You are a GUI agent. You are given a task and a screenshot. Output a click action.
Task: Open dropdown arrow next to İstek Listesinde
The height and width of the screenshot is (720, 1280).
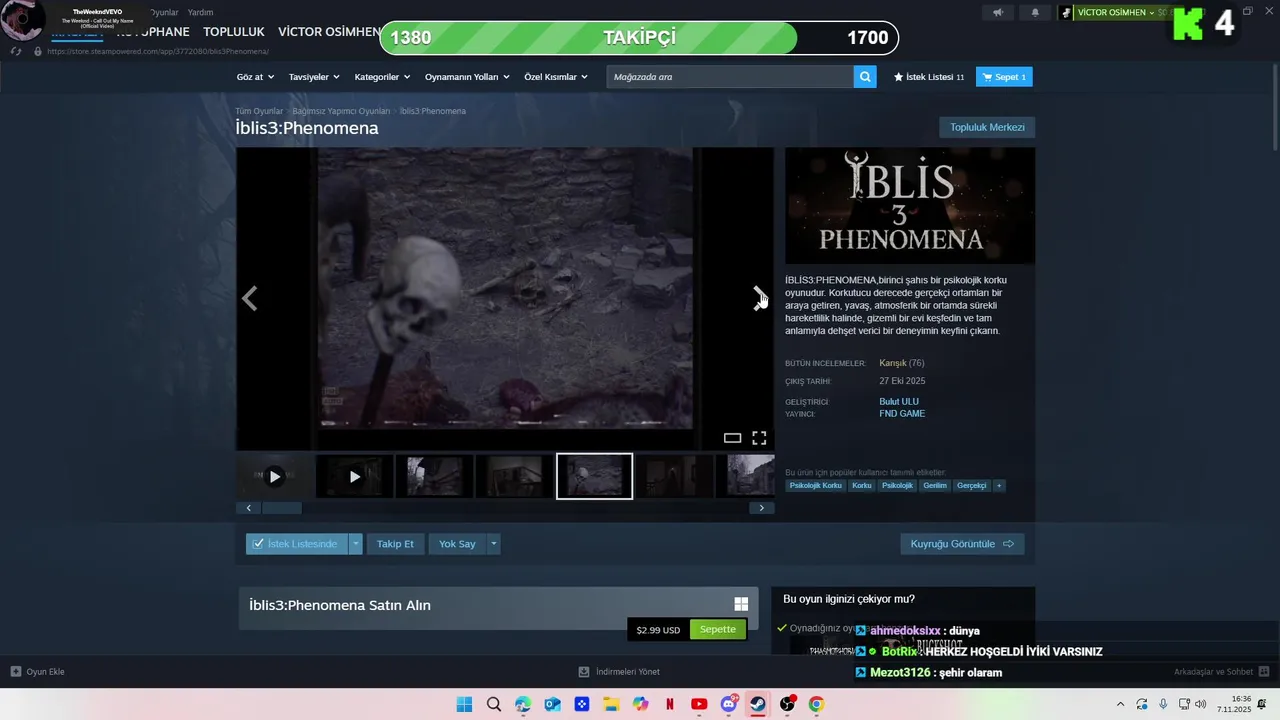pos(355,544)
